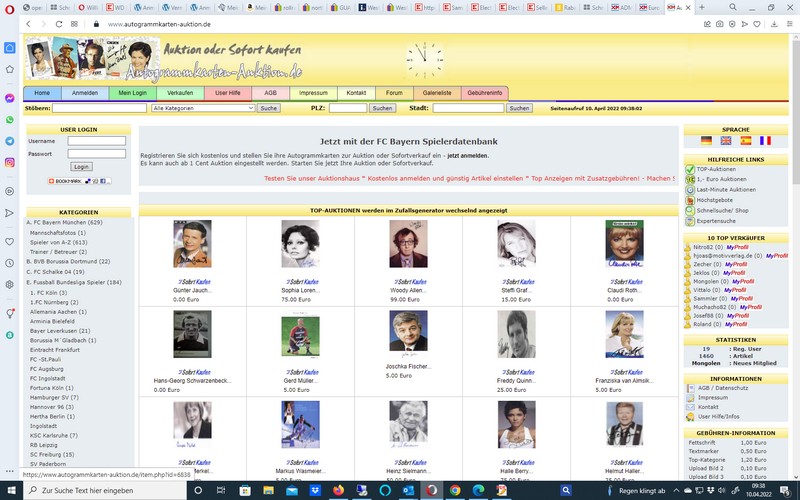The width and height of the screenshot is (800, 500).
Task: Open Instagram in Opera sidebar
Action: (x=10, y=163)
